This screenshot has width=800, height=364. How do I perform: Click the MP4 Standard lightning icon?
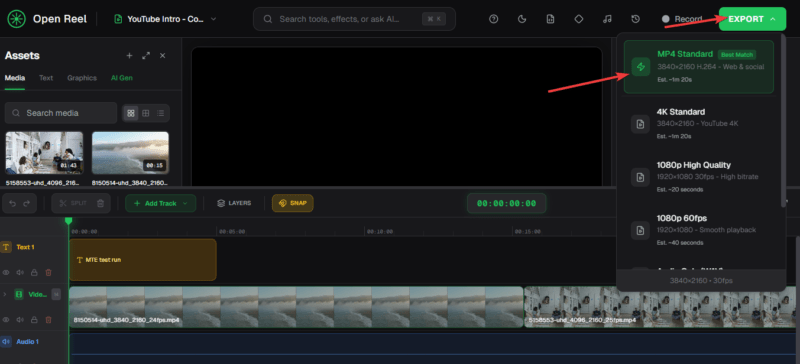[x=641, y=66]
